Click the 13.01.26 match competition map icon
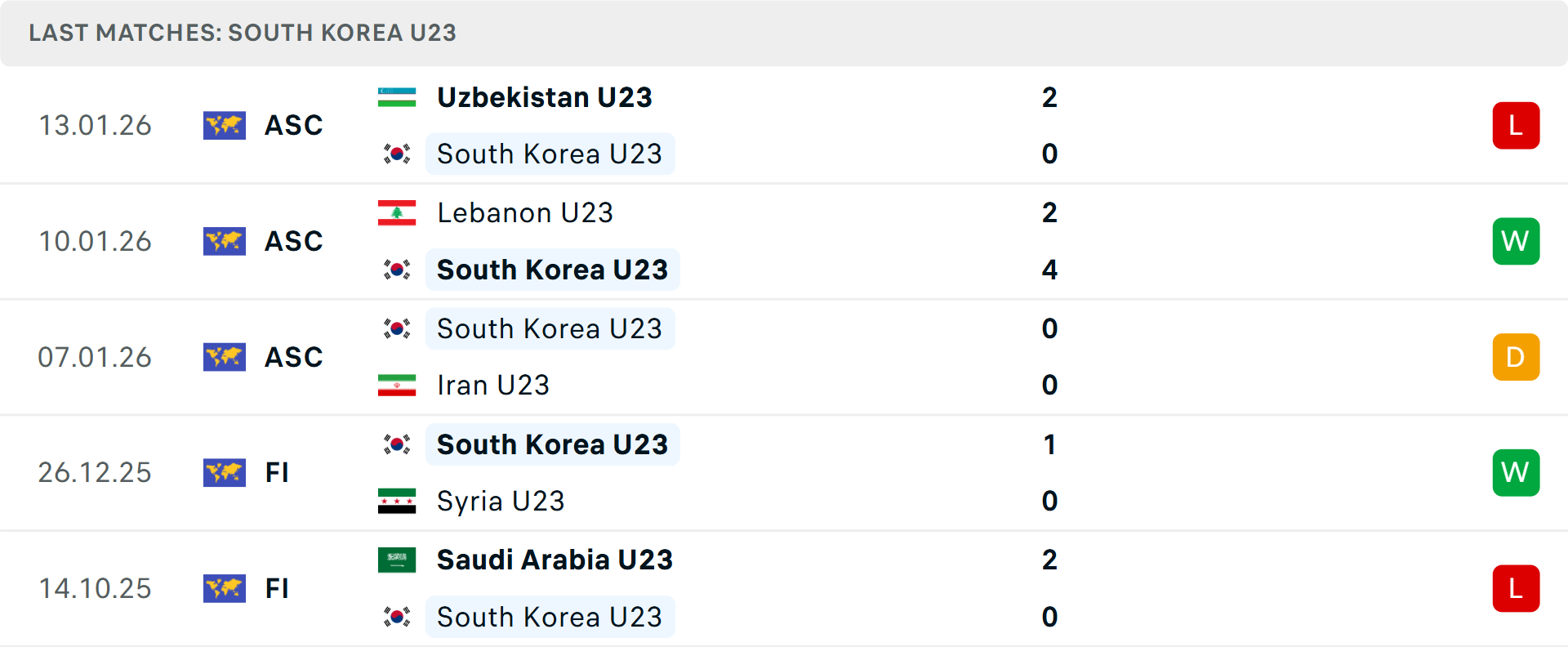 [x=225, y=126]
